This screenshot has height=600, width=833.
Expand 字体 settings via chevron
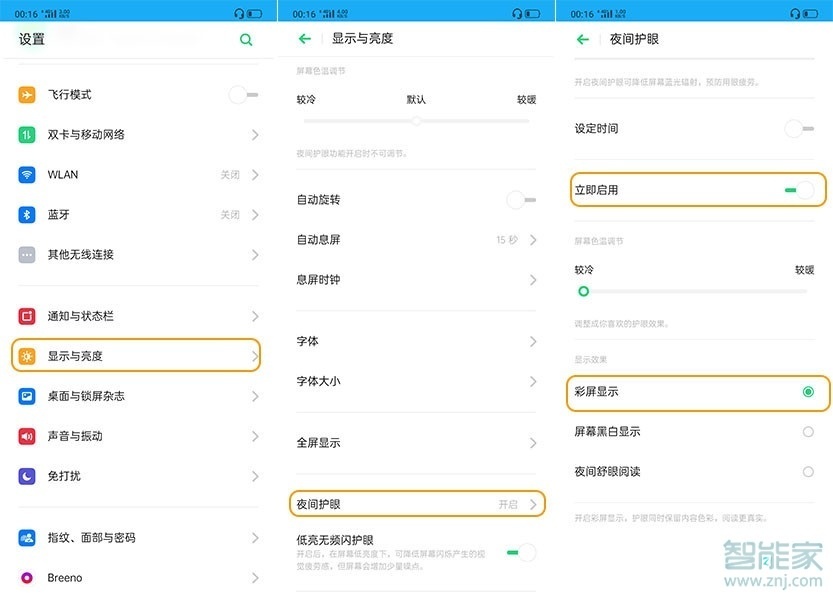click(533, 341)
